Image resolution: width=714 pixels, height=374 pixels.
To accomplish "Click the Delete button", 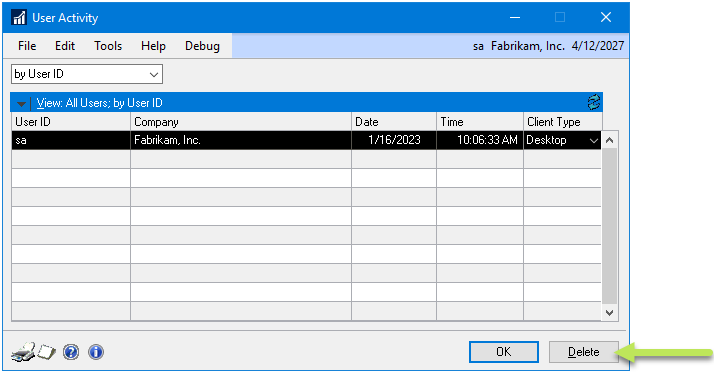I will click(x=583, y=352).
